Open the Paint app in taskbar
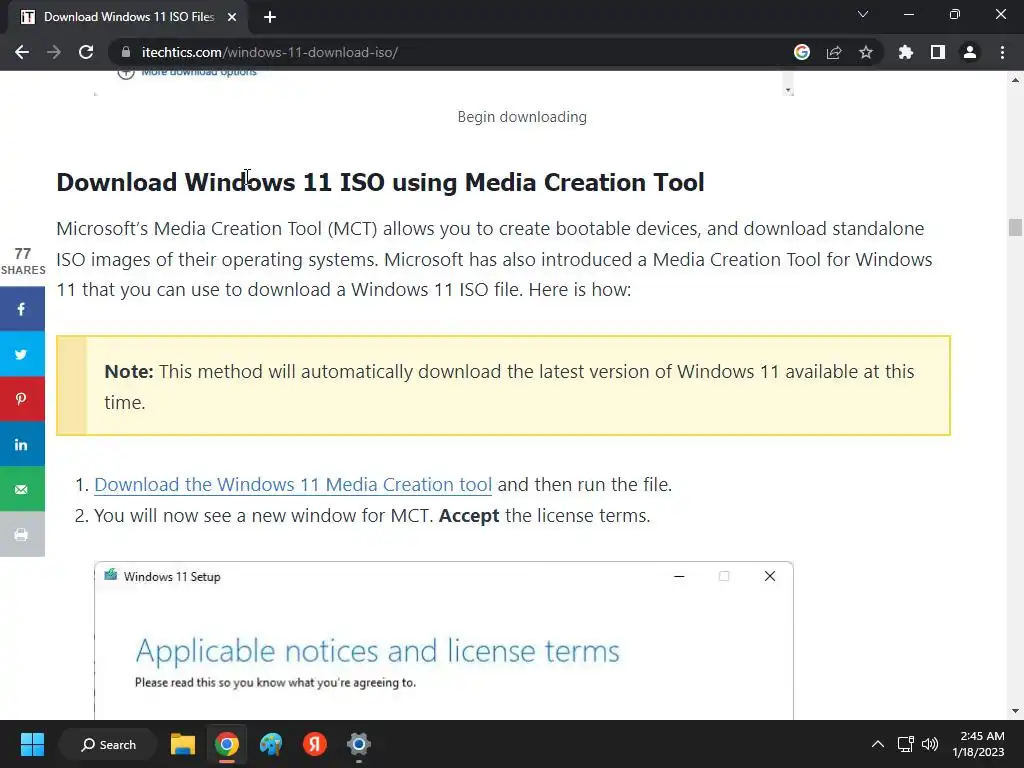Viewport: 1024px width, 768px height. [x=271, y=744]
